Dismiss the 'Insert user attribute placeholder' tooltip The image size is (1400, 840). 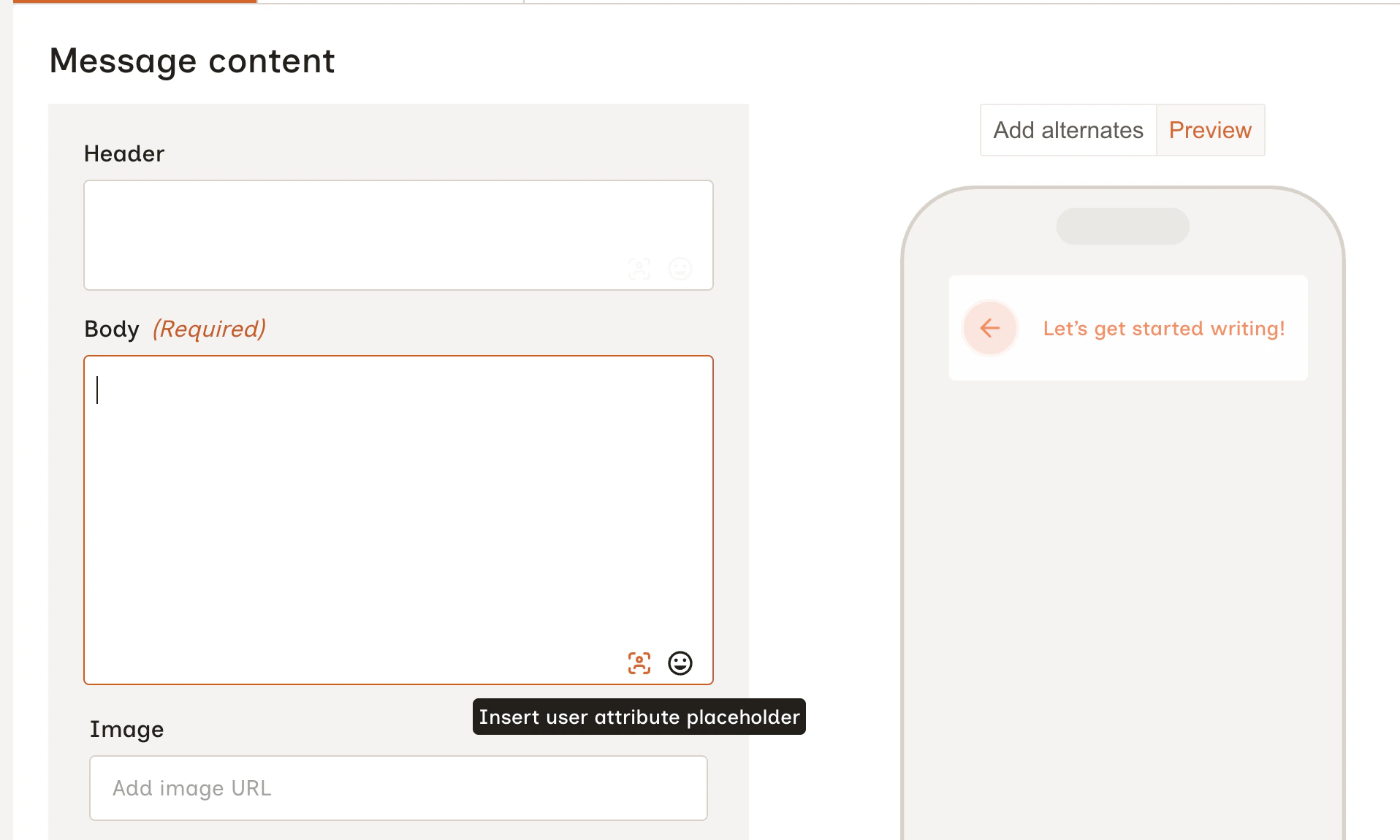coord(639,717)
